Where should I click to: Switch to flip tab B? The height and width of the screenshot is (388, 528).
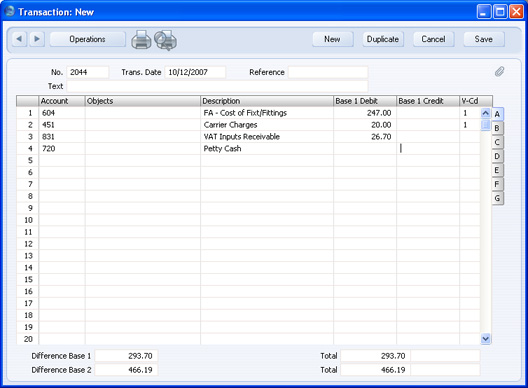[x=497, y=128]
